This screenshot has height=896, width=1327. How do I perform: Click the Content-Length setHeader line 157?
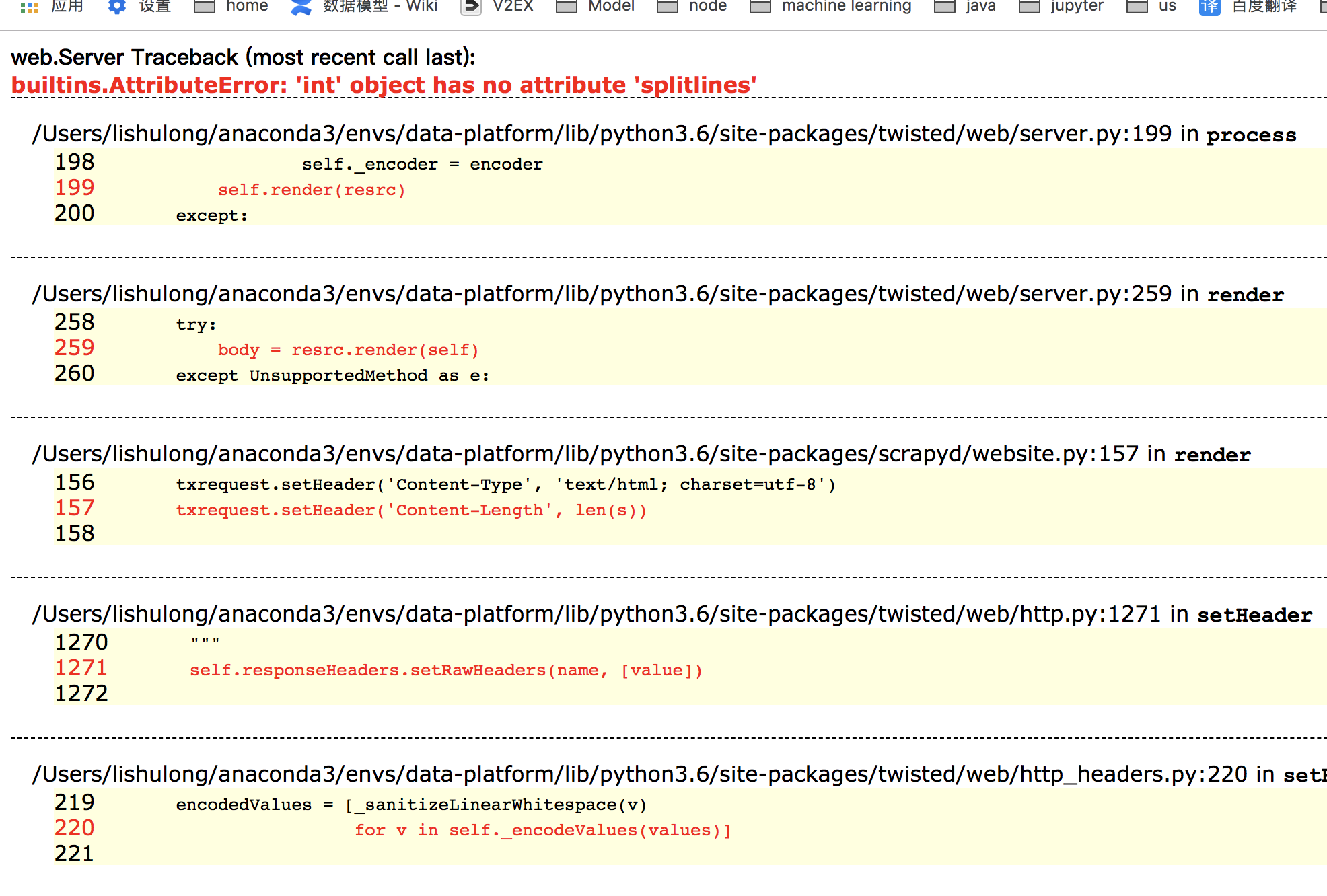[410, 511]
